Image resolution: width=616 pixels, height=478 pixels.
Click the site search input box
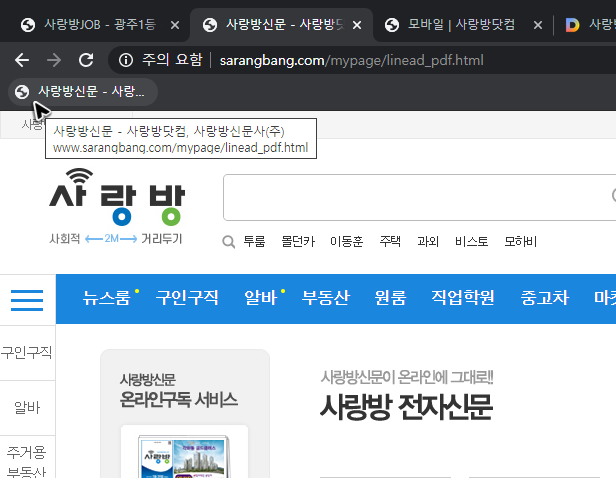[x=419, y=198]
